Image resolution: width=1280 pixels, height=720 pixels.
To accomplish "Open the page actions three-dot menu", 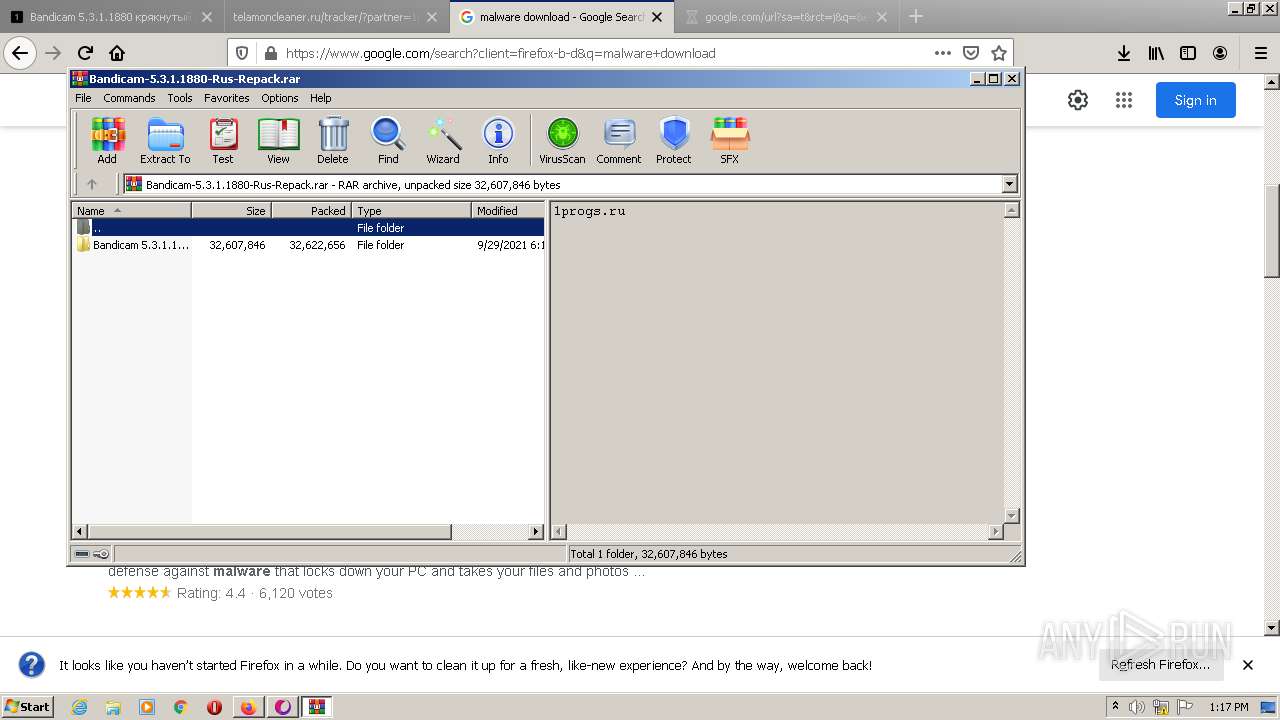I will point(943,53).
